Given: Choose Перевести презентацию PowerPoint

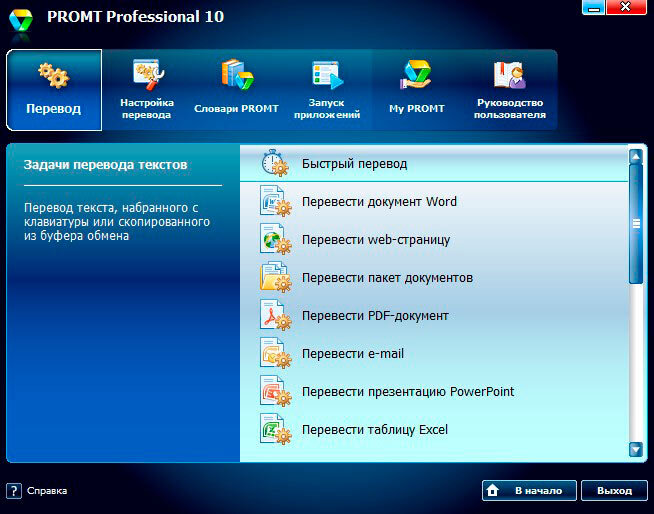Looking at the screenshot, I should tap(434, 391).
